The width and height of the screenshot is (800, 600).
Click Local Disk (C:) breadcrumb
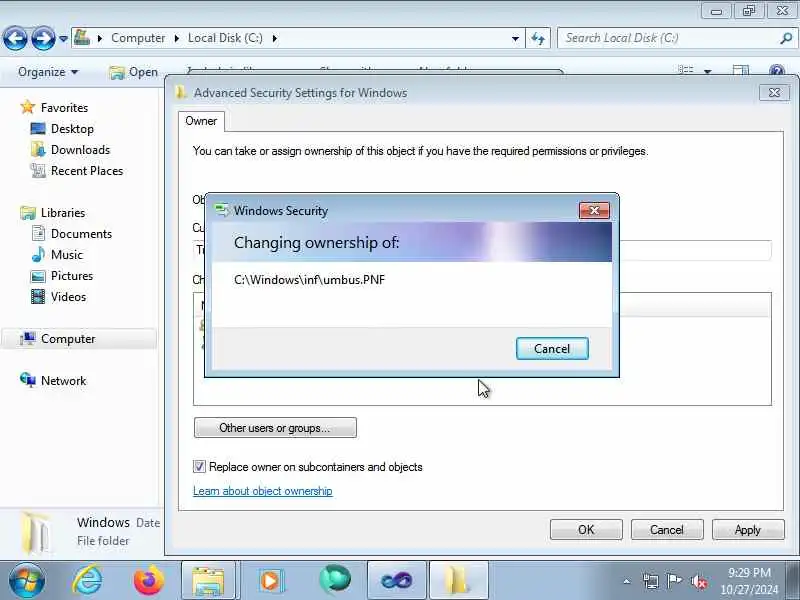pos(225,38)
